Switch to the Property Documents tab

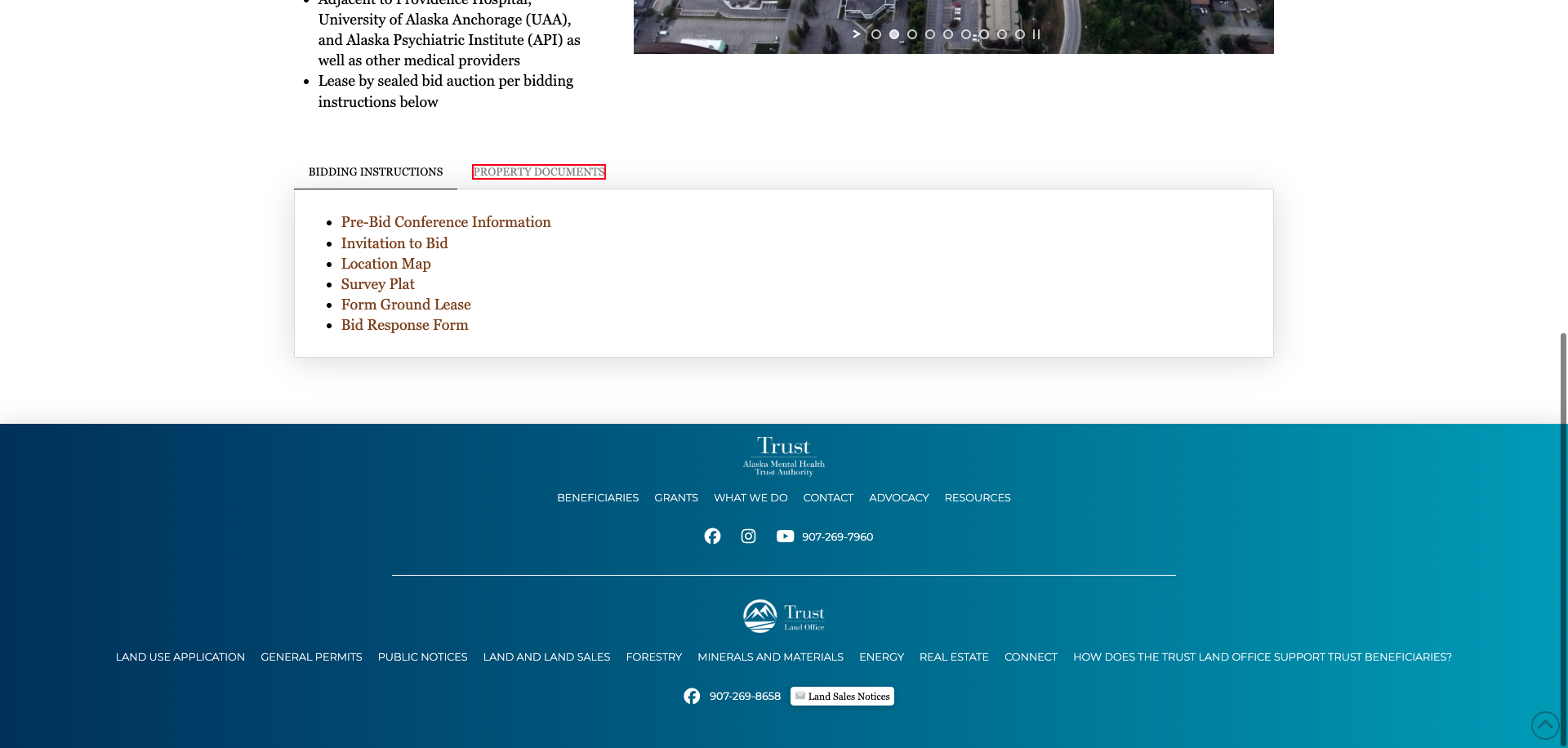click(538, 171)
